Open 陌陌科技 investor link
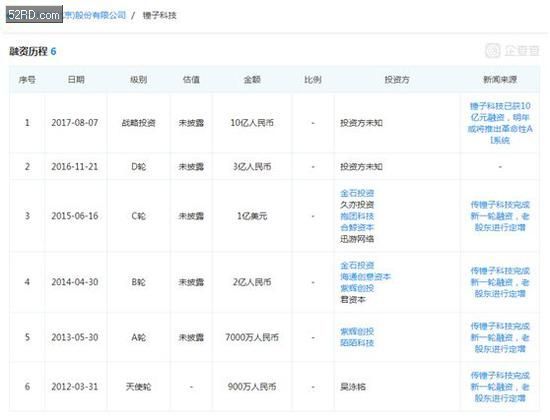The height and width of the screenshot is (420, 550). [357, 343]
